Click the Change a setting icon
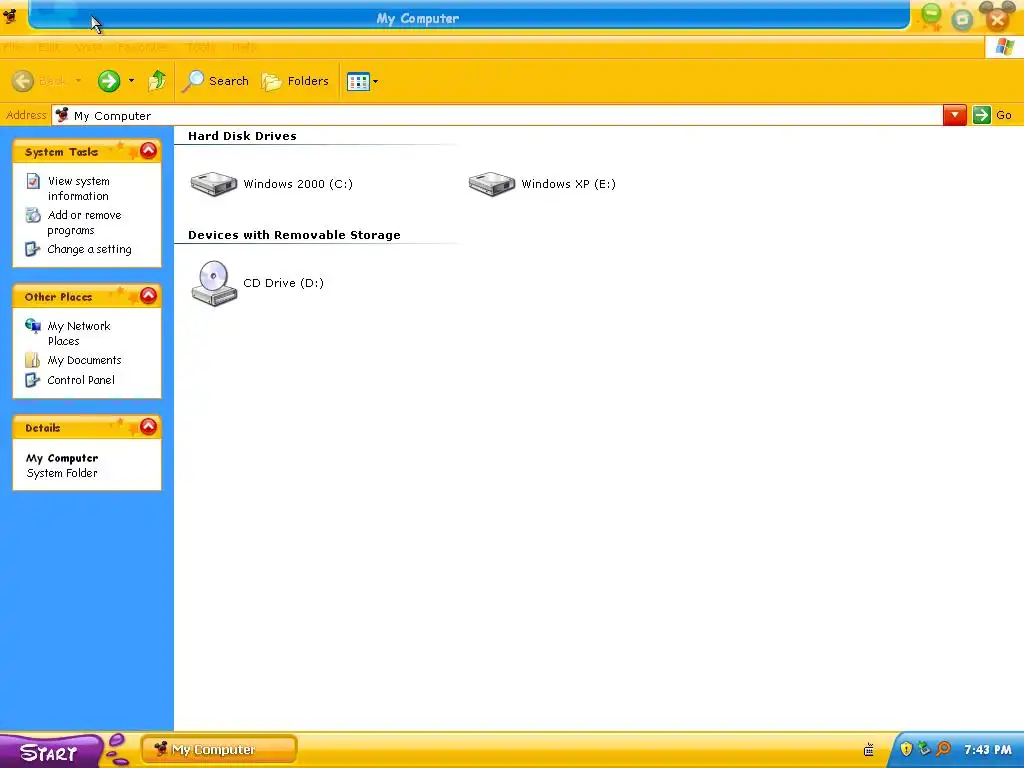This screenshot has height=768, width=1024. click(x=32, y=249)
